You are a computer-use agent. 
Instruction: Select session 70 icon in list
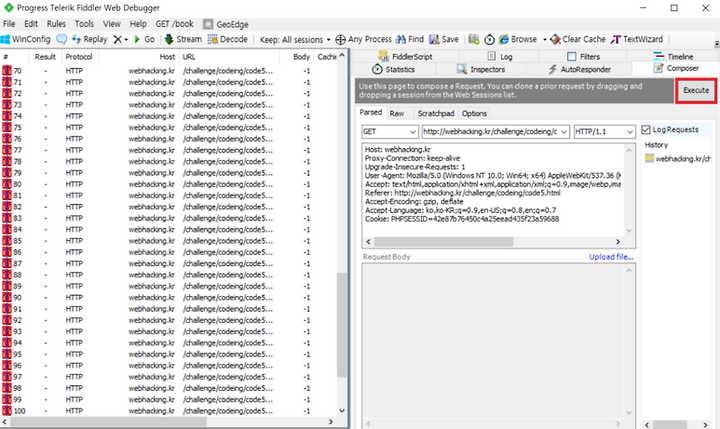[x=7, y=71]
